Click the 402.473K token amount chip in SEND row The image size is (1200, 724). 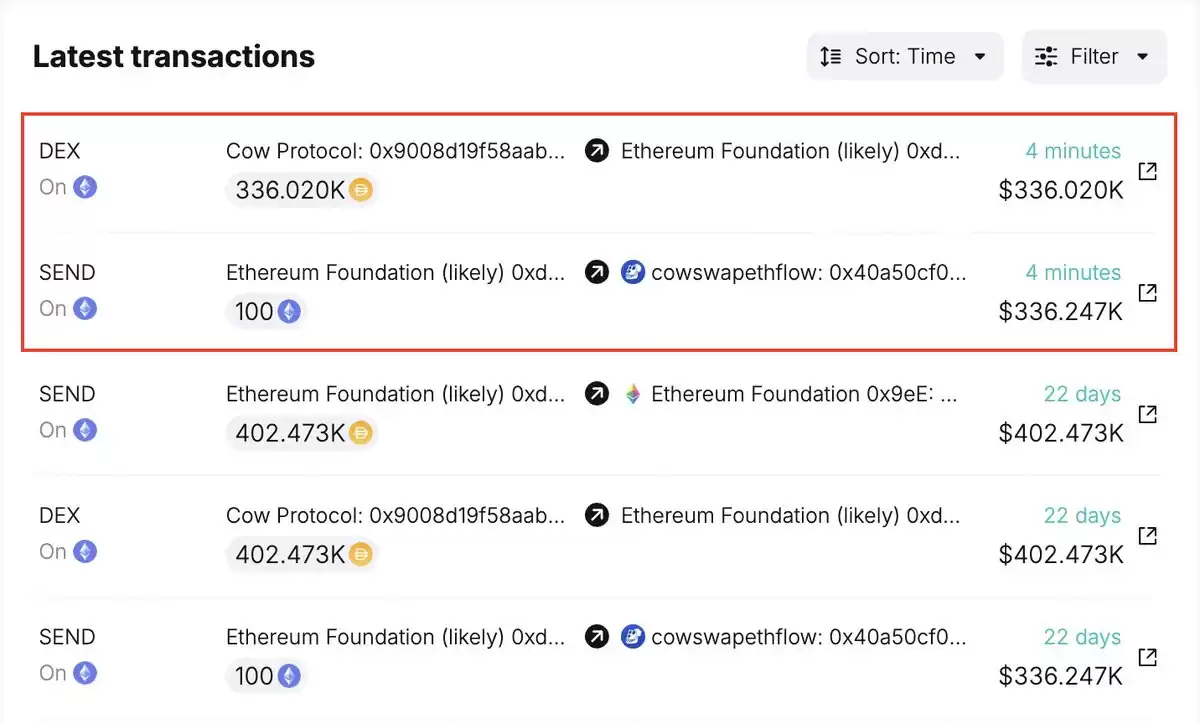[x=302, y=433]
